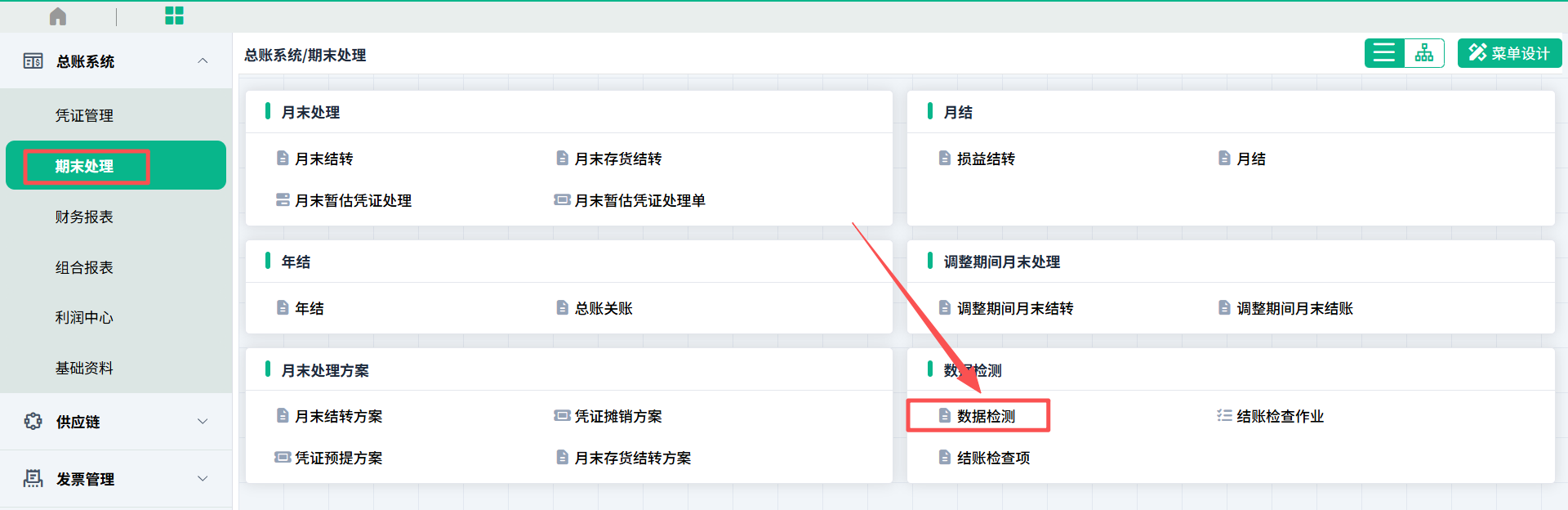Open 财务报表 from the sidebar
This screenshot has width=1568, height=510.
point(84,217)
